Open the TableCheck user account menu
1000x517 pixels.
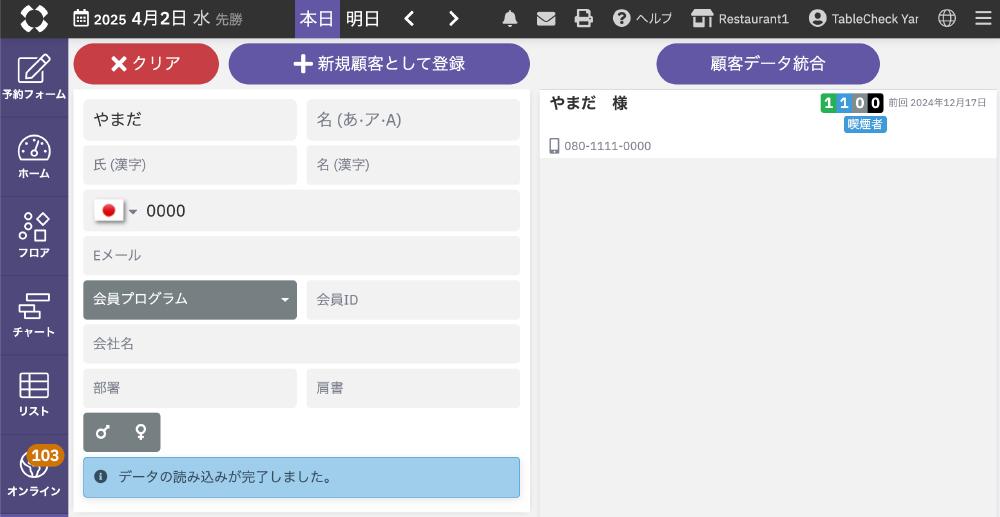pyautogui.click(x=864, y=18)
